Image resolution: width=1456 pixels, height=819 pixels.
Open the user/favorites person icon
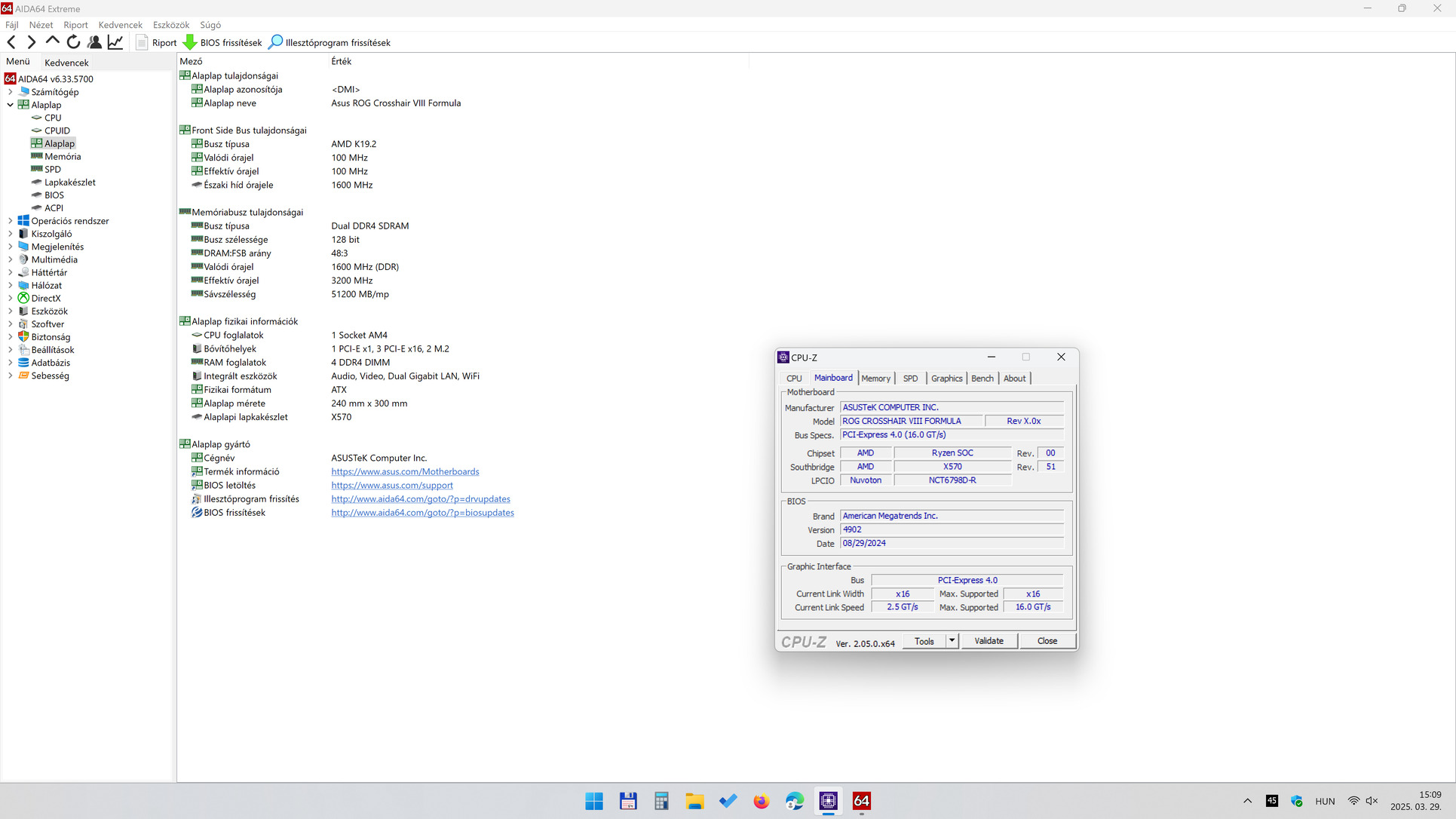pos(94,42)
